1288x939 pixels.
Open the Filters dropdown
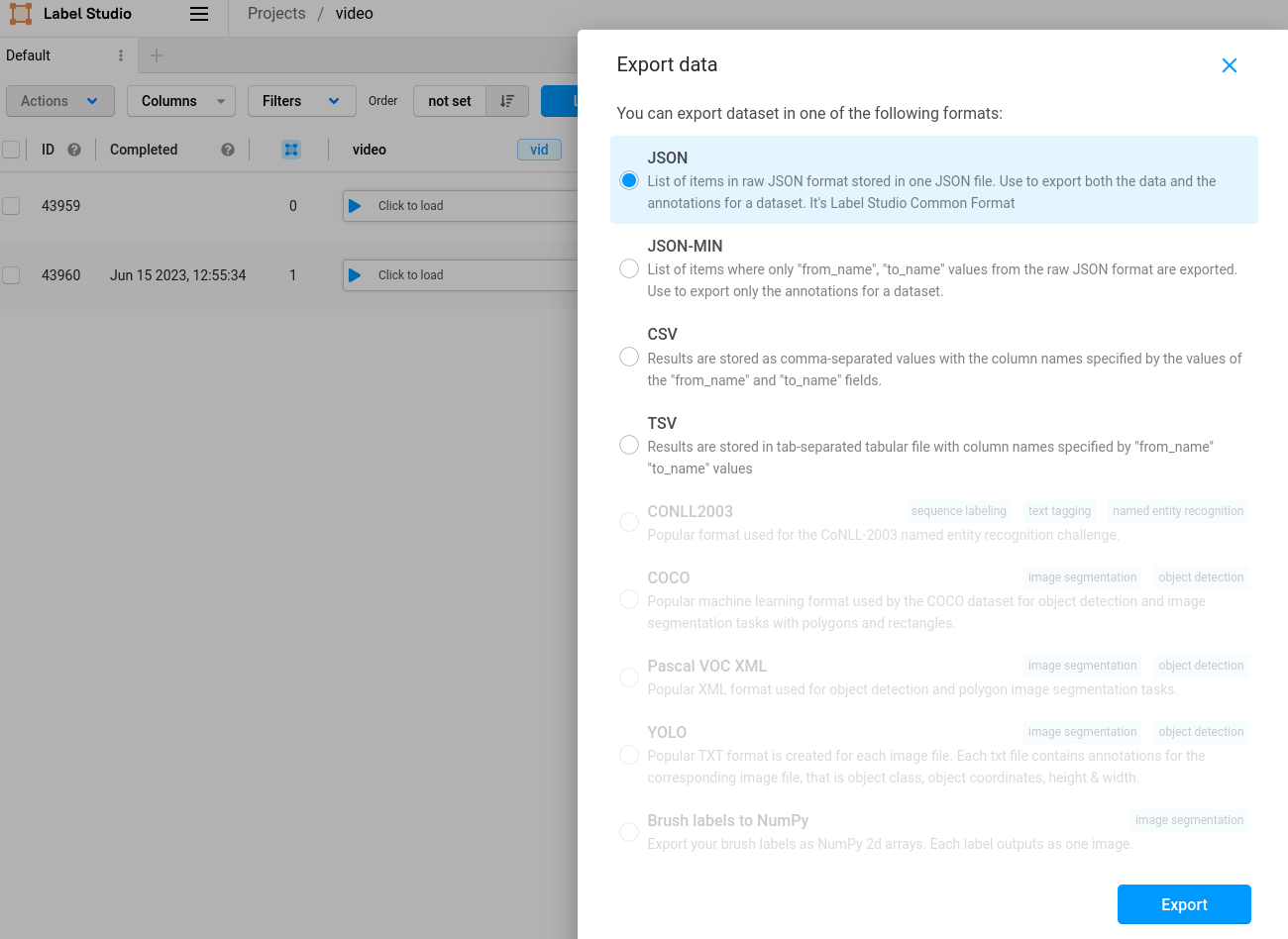(x=301, y=100)
